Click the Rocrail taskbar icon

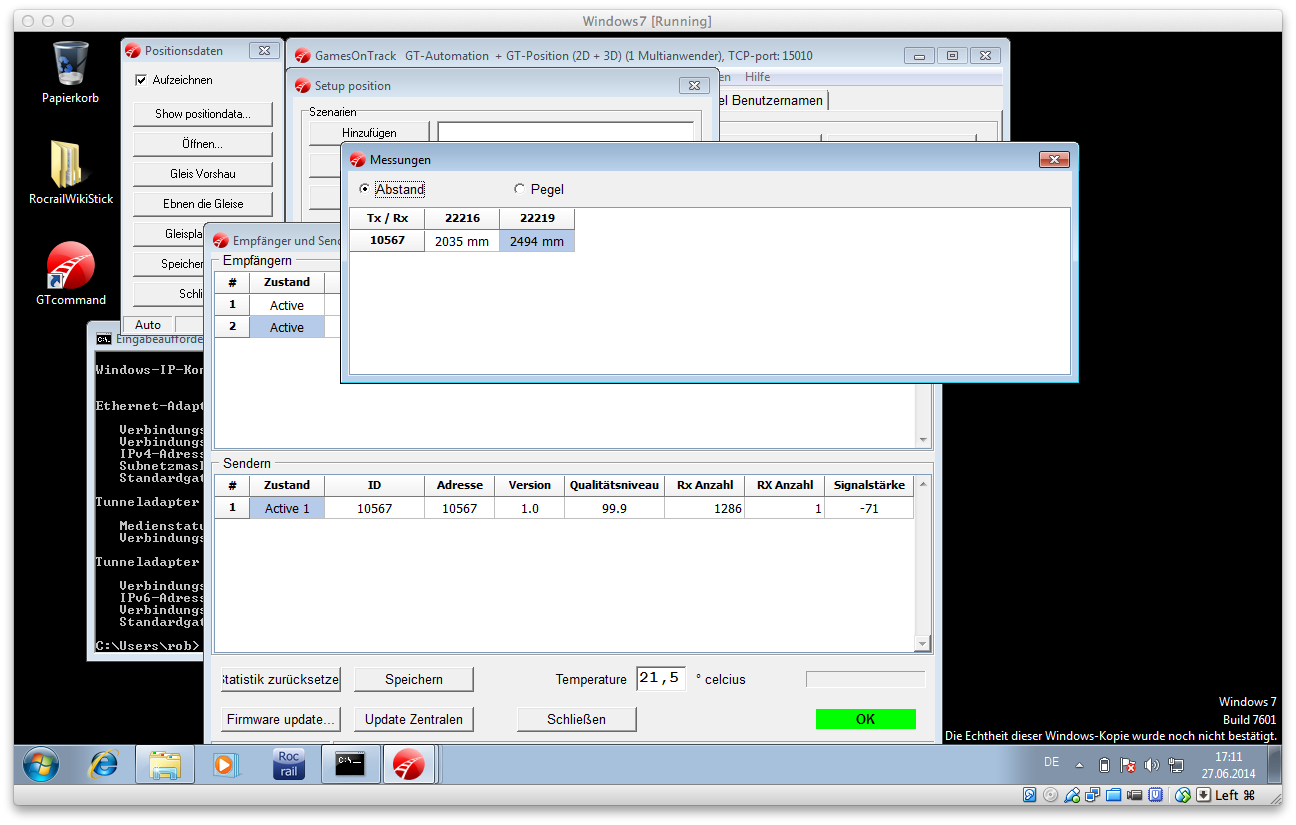289,765
